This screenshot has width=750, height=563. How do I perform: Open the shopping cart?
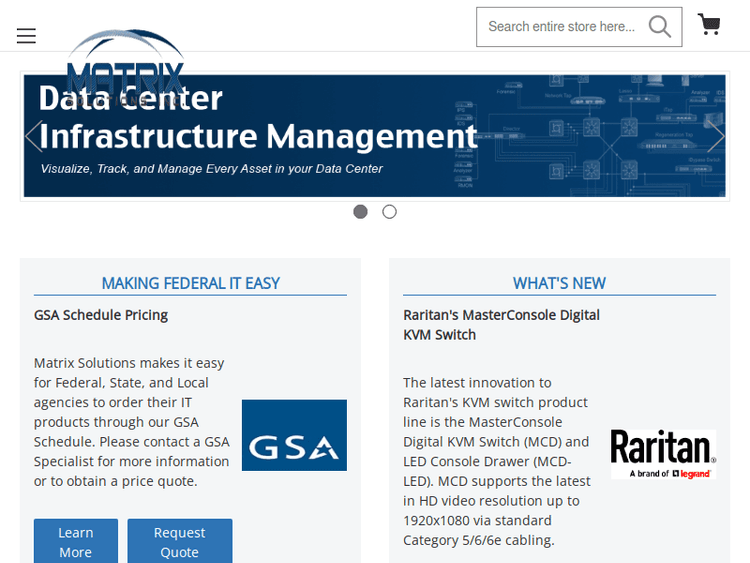coord(709,25)
